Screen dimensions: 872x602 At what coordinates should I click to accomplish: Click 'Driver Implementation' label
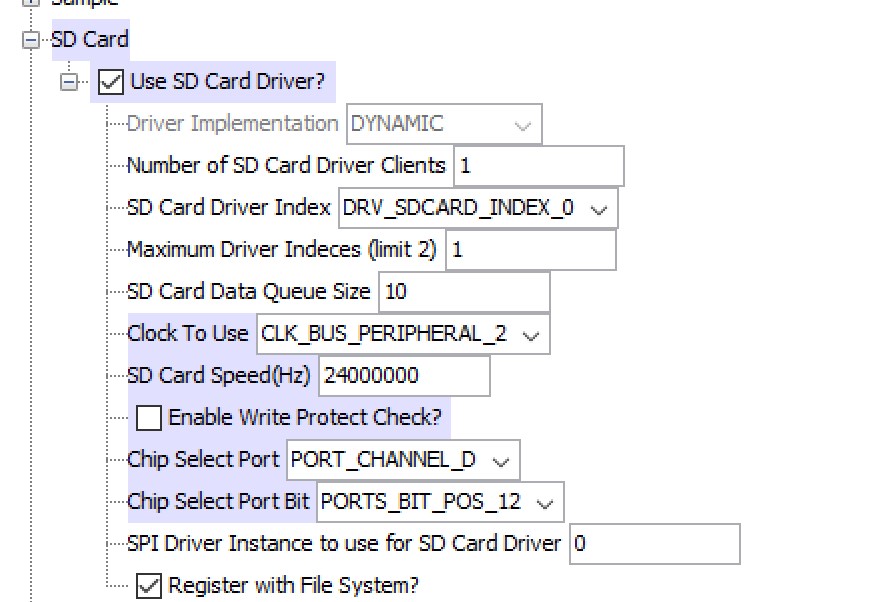pyautogui.click(x=232, y=124)
